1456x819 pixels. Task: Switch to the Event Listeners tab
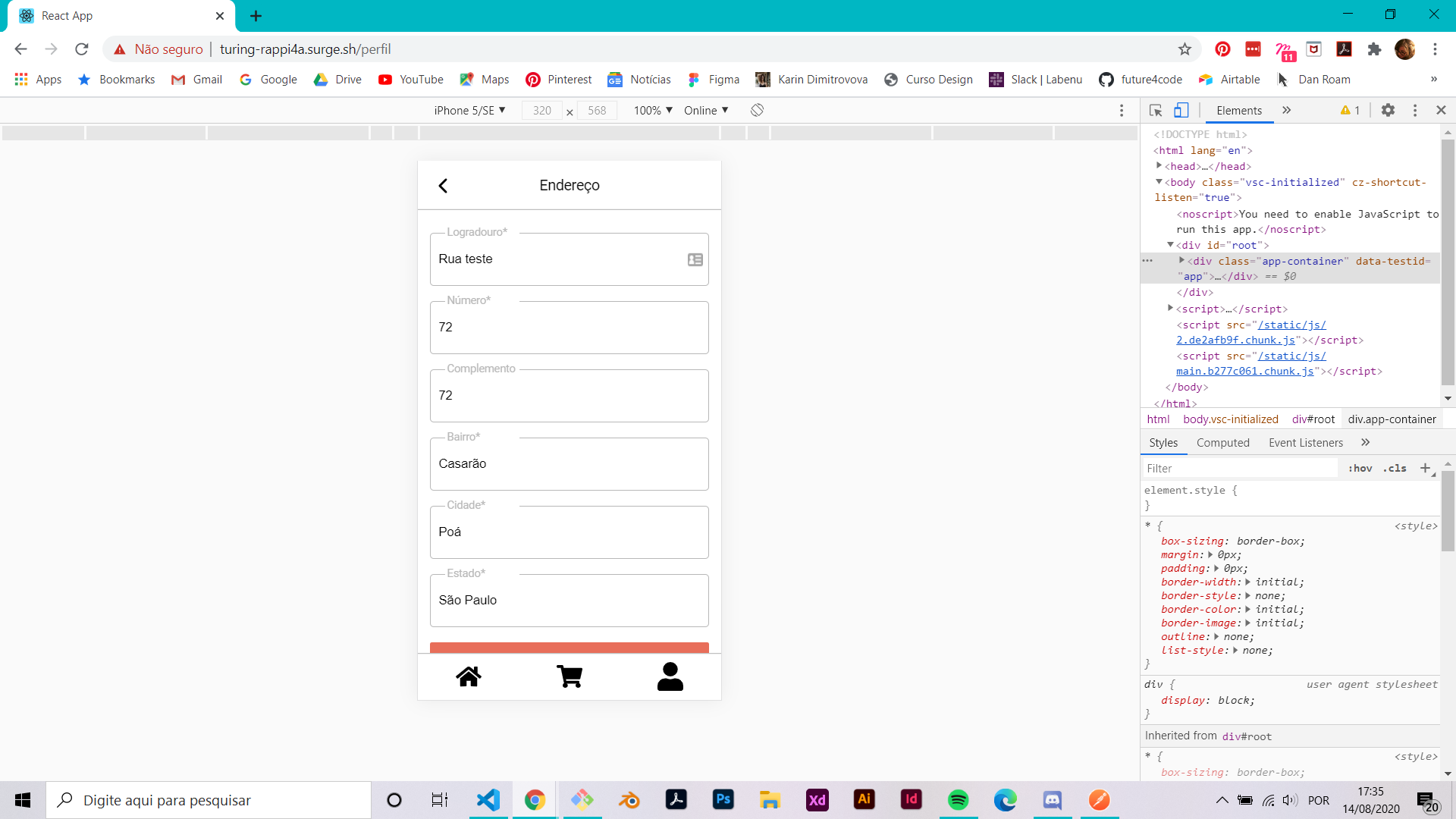(1305, 443)
